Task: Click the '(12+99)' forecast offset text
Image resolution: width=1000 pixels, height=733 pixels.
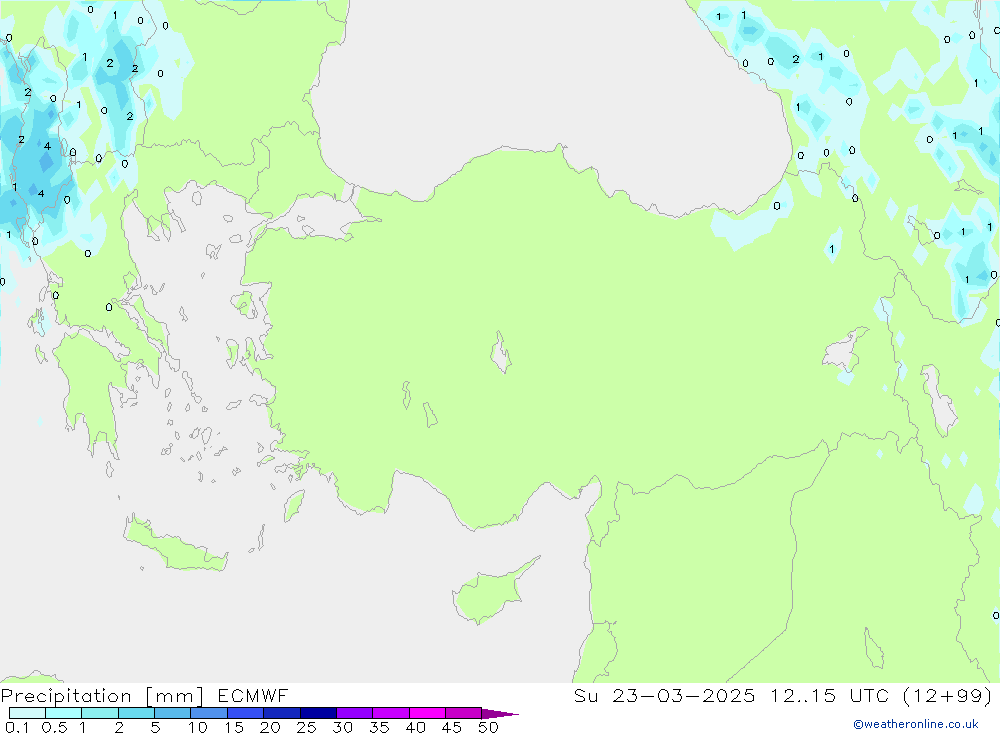Action: pos(948,695)
